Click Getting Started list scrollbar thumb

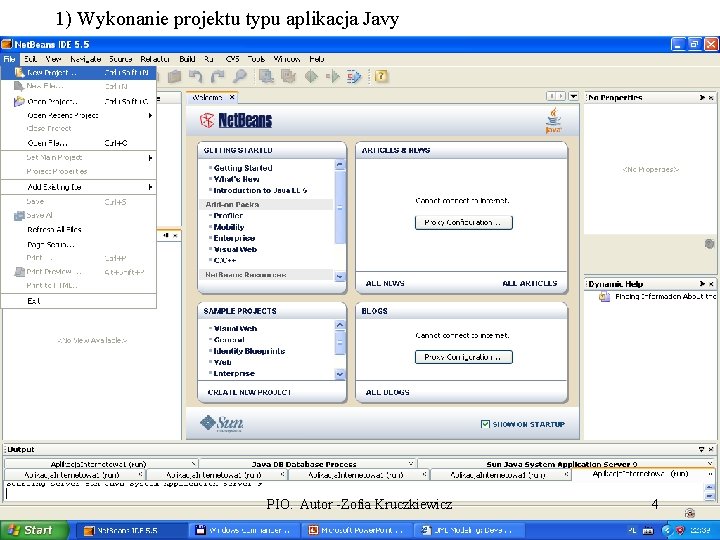coord(340,208)
